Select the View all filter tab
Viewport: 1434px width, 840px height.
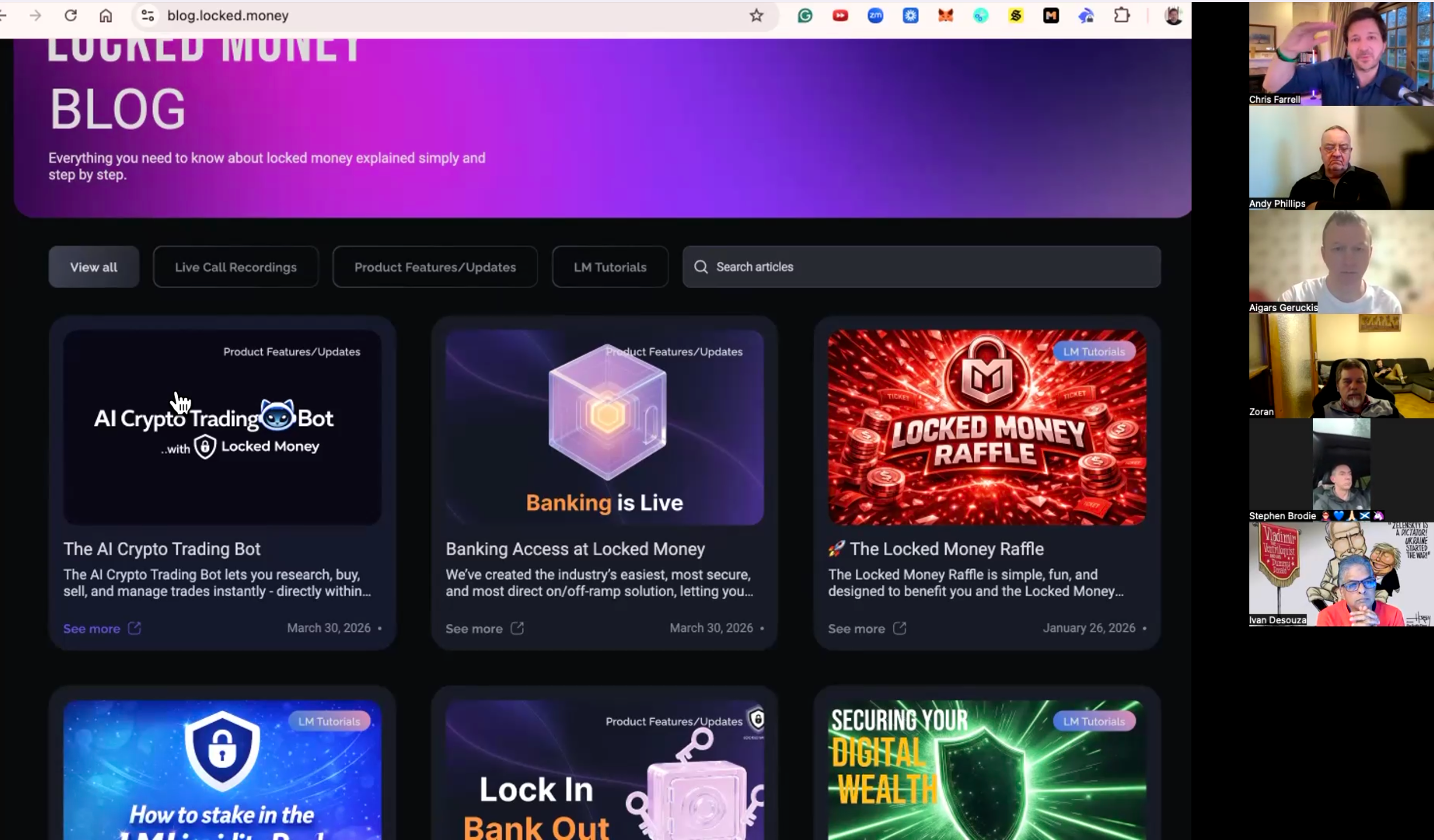tap(94, 267)
